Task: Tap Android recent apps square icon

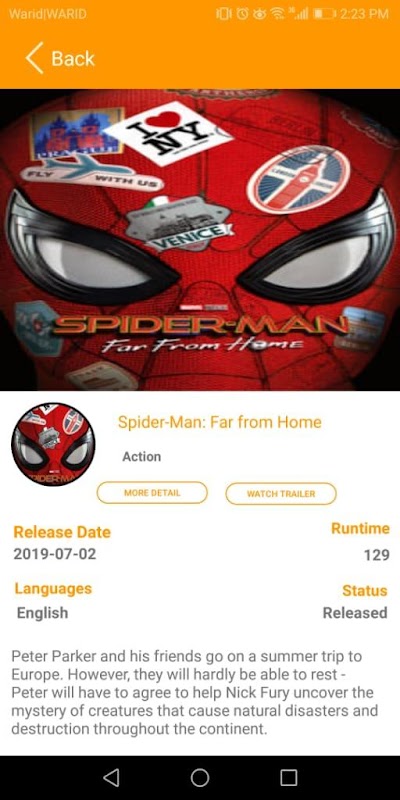Action: [x=289, y=778]
